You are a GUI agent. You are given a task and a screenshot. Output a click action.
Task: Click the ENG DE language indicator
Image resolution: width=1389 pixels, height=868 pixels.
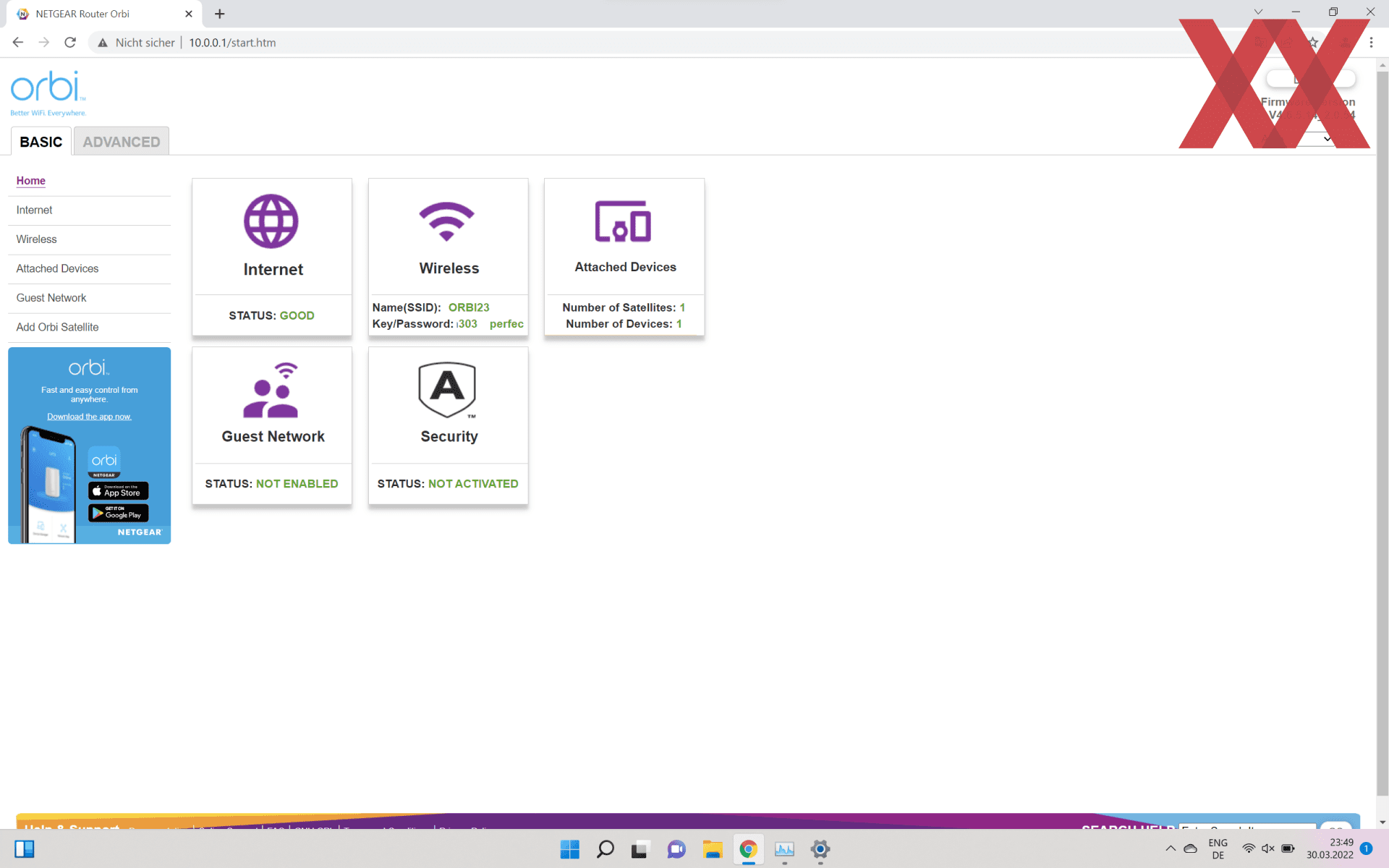1218,849
